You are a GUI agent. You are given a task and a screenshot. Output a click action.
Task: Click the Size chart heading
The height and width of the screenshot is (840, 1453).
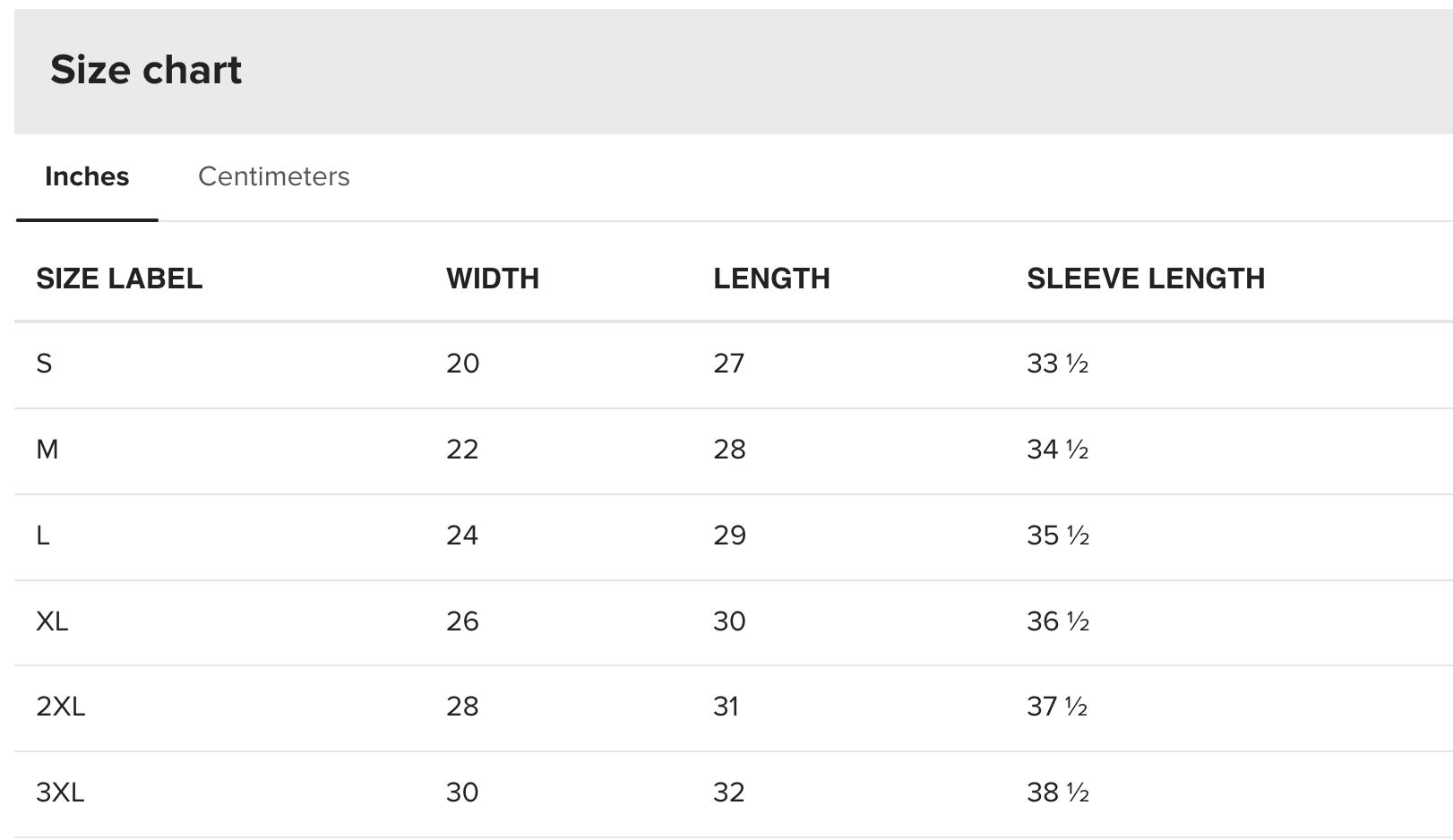[146, 70]
